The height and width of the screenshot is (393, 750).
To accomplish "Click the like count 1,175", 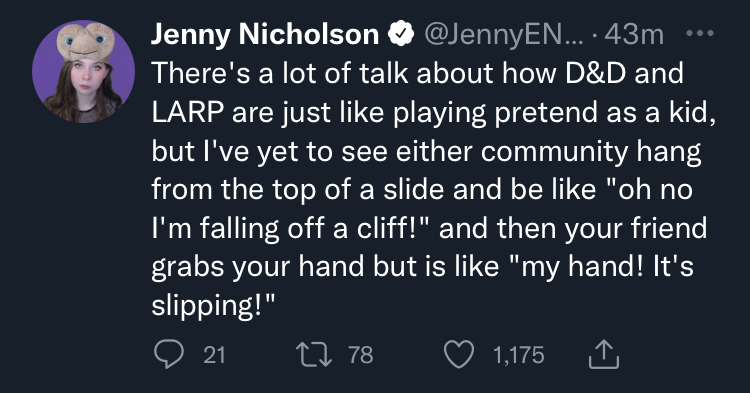I will click(x=518, y=355).
